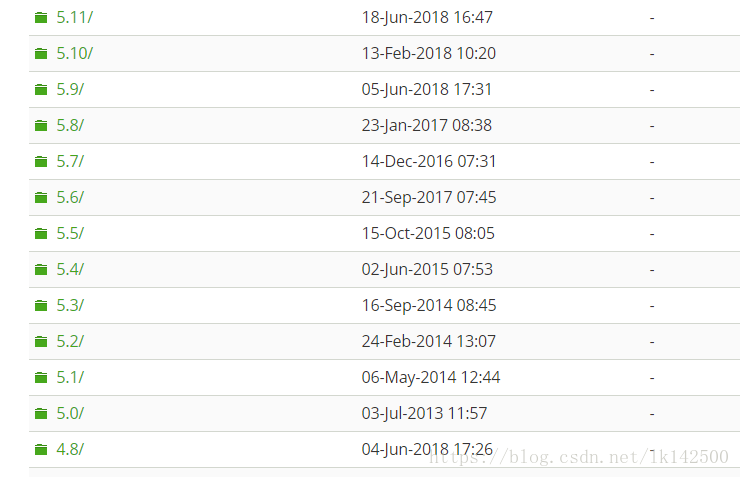Browse the 5.0/ folder link

(x=70, y=414)
